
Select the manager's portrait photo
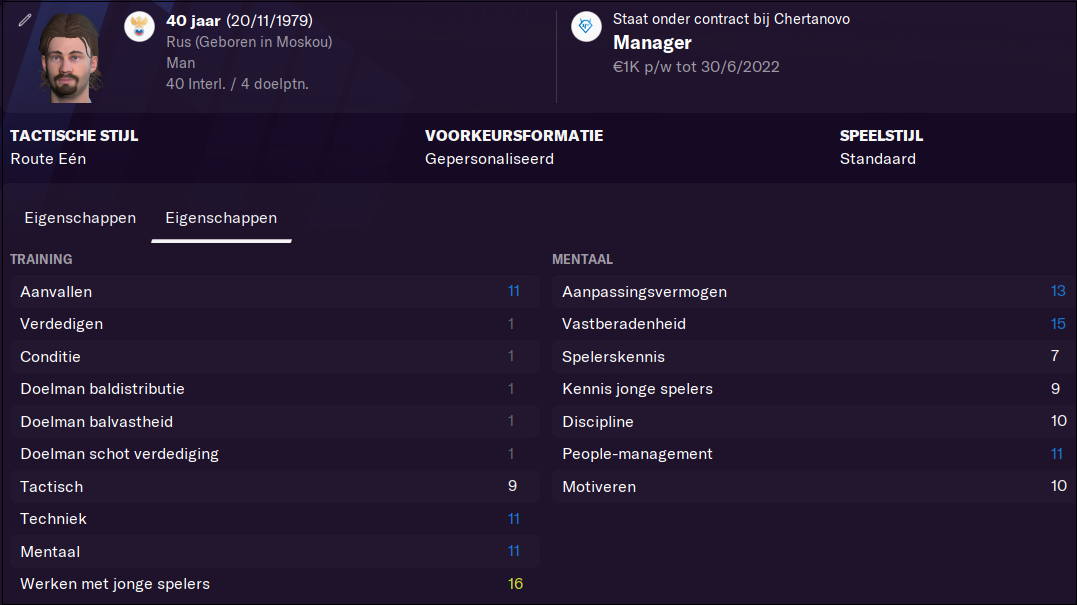coord(69,58)
